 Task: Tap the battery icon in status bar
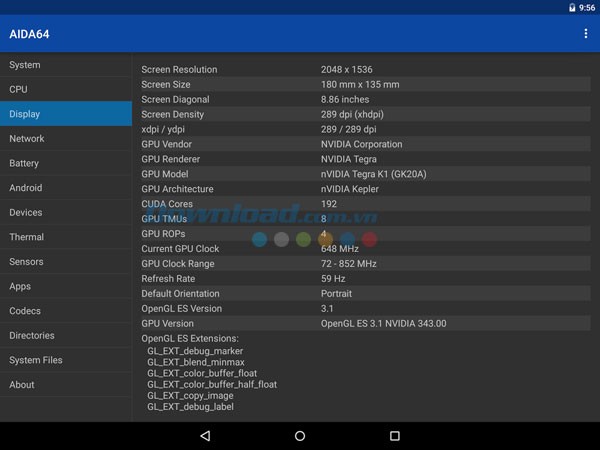(x=571, y=7)
